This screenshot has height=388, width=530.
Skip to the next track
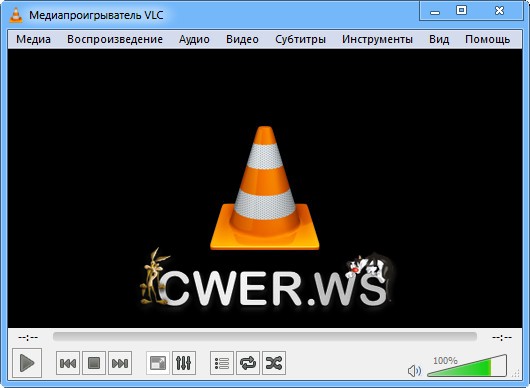120,363
